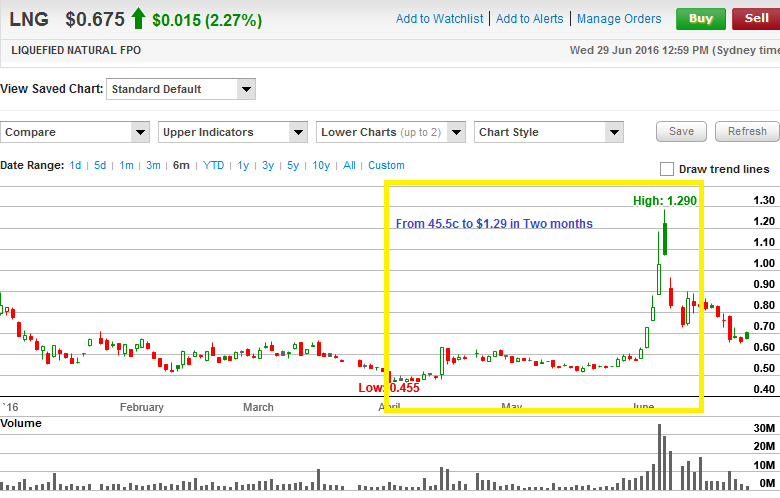Click the Save chart button

pos(681,131)
